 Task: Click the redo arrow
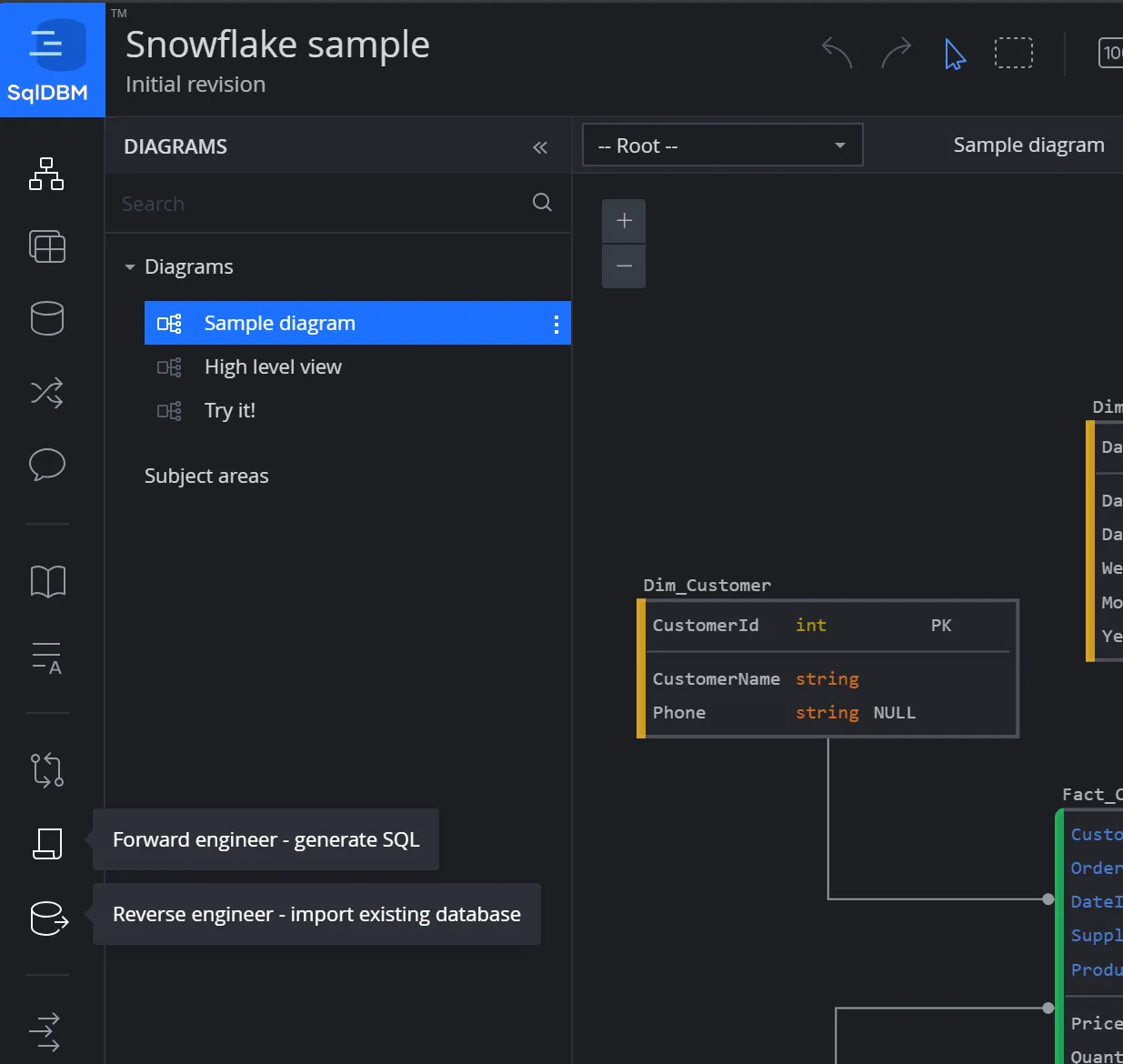[x=896, y=53]
